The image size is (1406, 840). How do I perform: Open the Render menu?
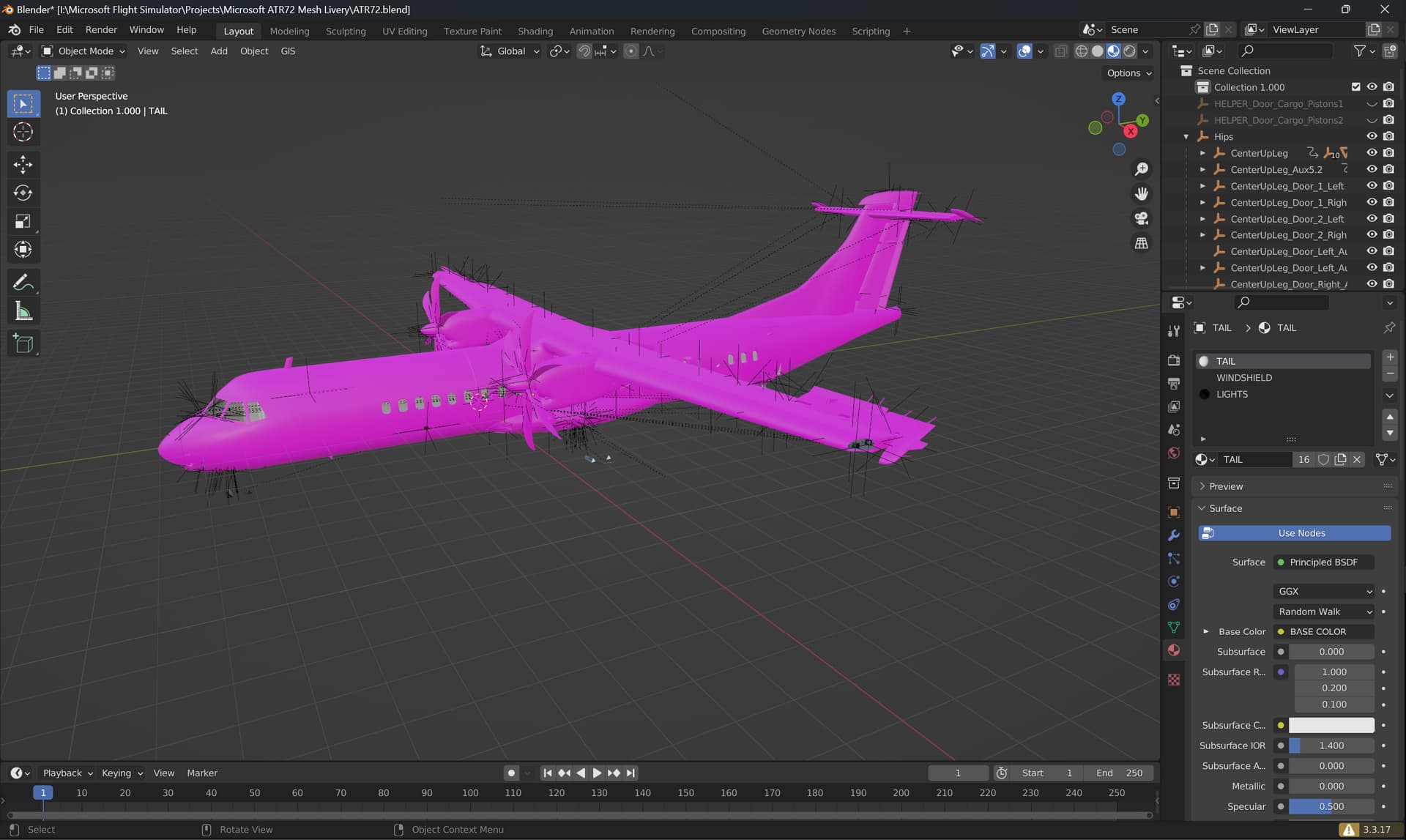click(x=101, y=29)
